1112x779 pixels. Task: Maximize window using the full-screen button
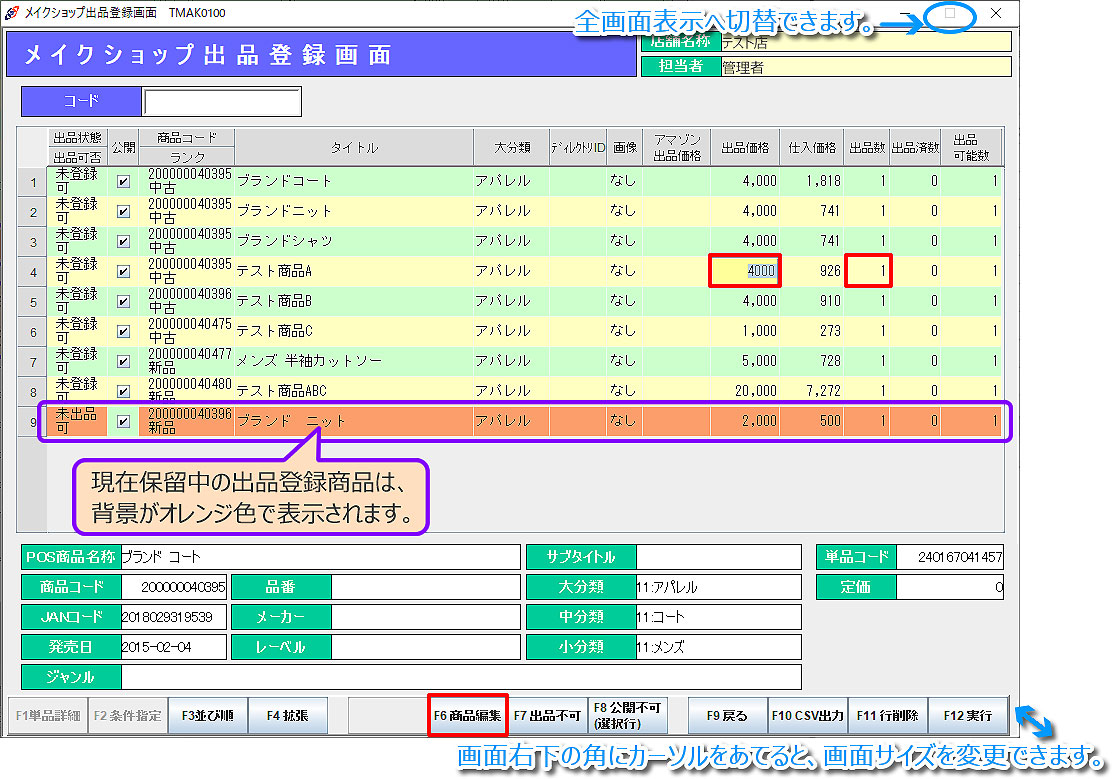click(x=950, y=14)
